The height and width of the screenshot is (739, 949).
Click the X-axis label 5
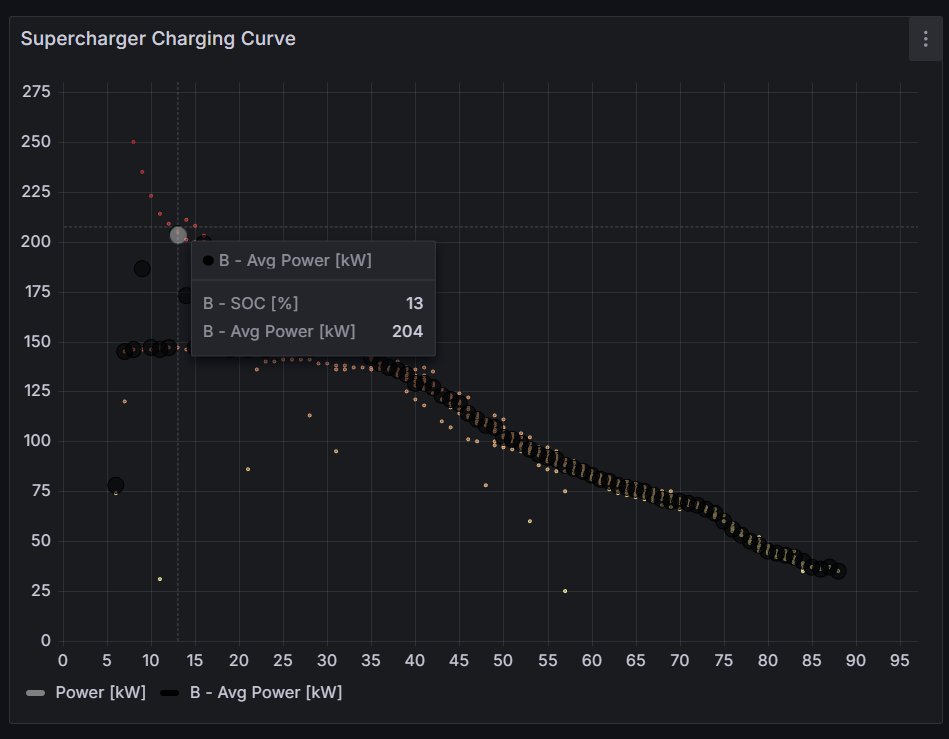(x=107, y=660)
